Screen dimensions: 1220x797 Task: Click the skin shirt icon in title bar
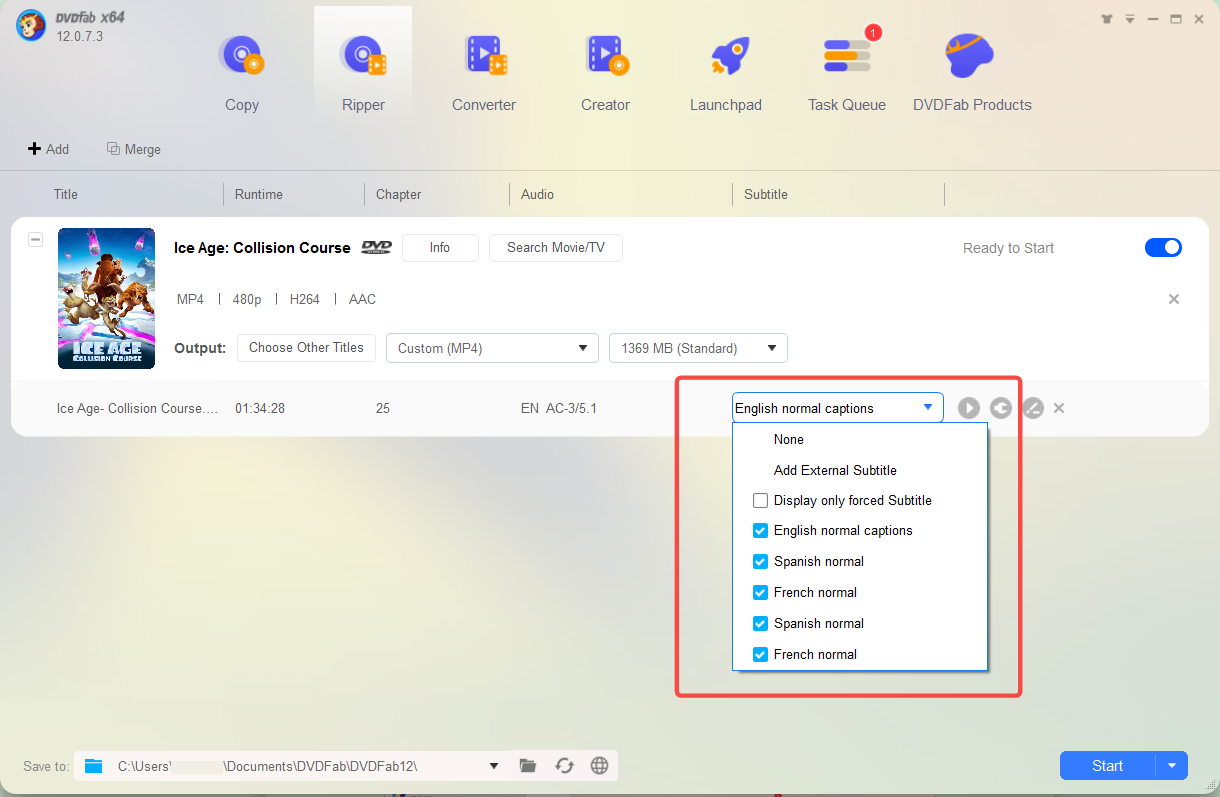tap(1107, 19)
